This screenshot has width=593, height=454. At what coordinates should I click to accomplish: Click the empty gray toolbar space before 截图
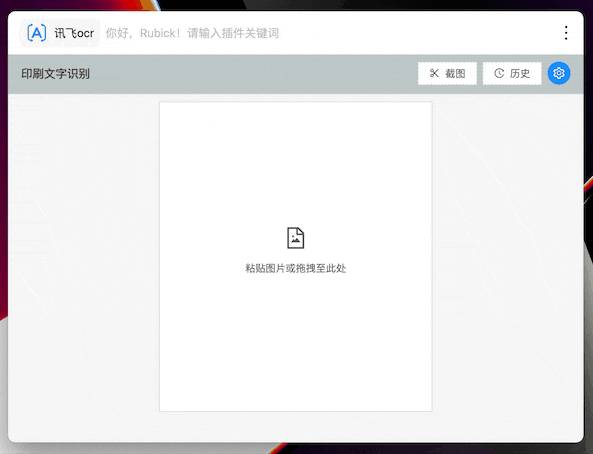tap(253, 73)
